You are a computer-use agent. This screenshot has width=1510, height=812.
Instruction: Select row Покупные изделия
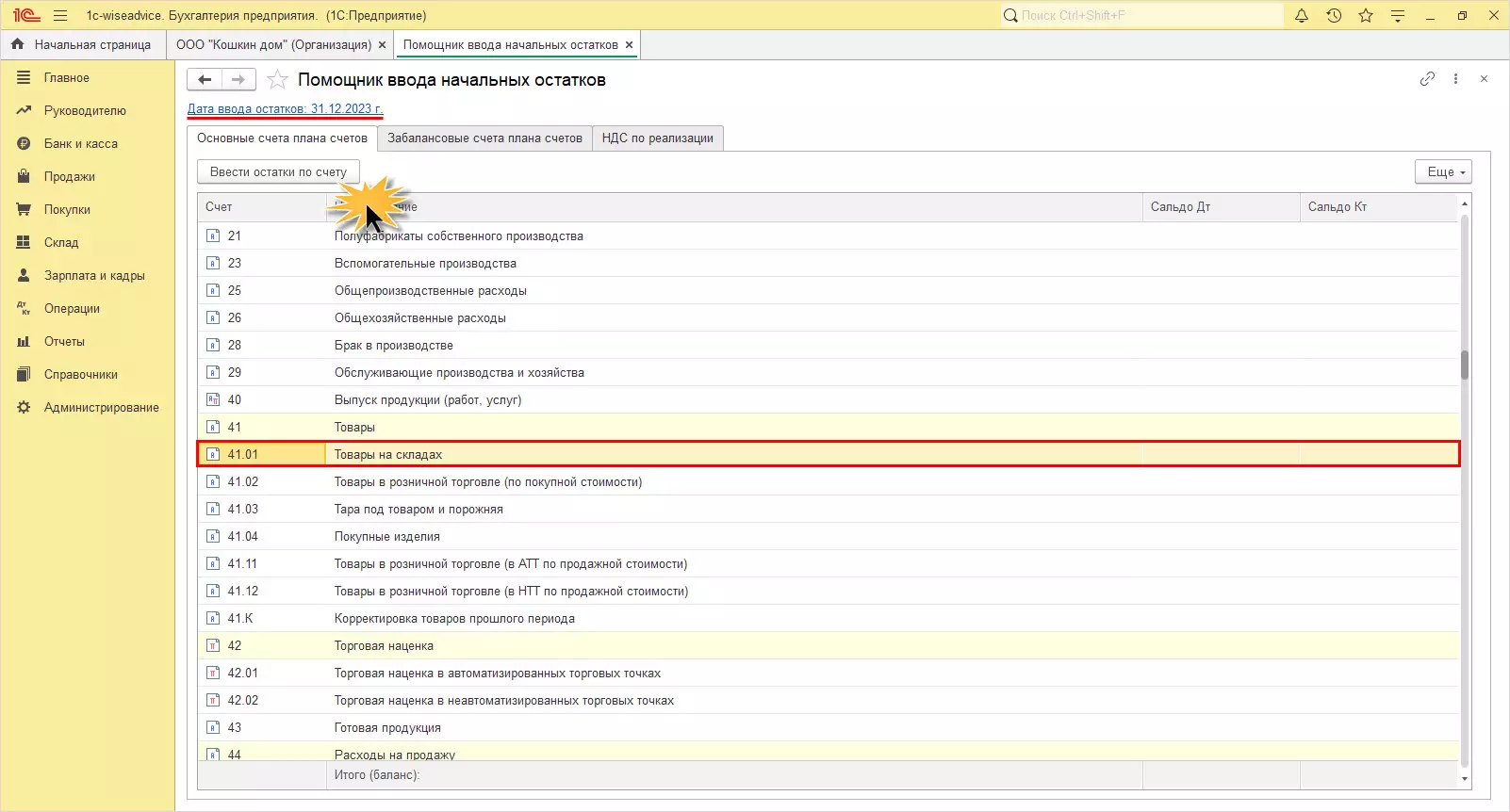828,537
